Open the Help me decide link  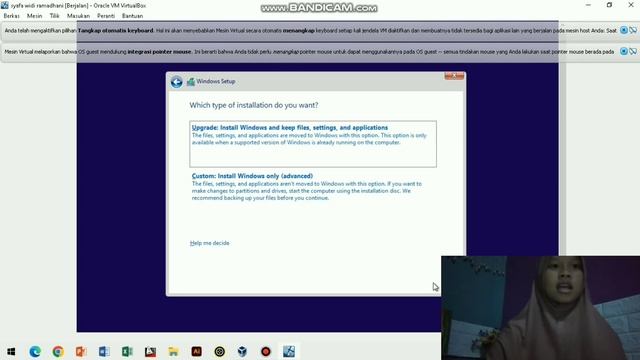[209, 243]
